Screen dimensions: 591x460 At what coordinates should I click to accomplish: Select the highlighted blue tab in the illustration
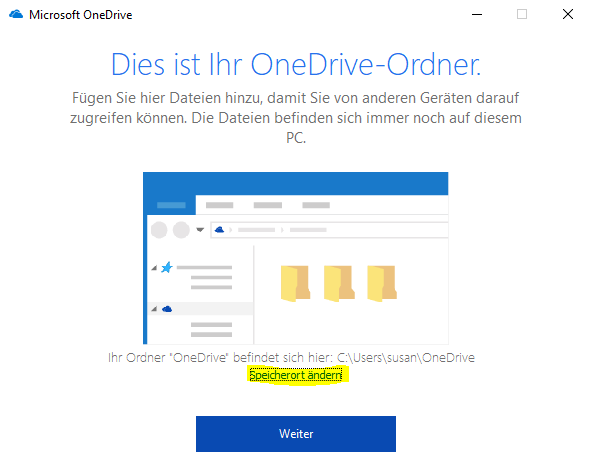click(171, 205)
